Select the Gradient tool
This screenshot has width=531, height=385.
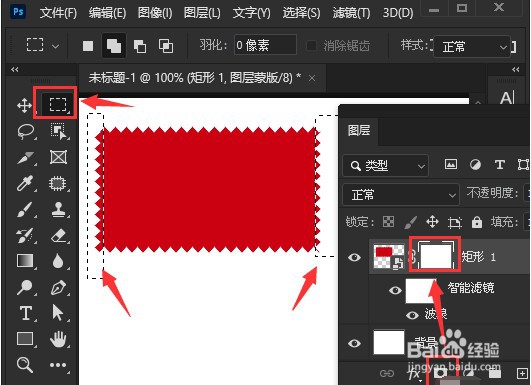point(25,261)
